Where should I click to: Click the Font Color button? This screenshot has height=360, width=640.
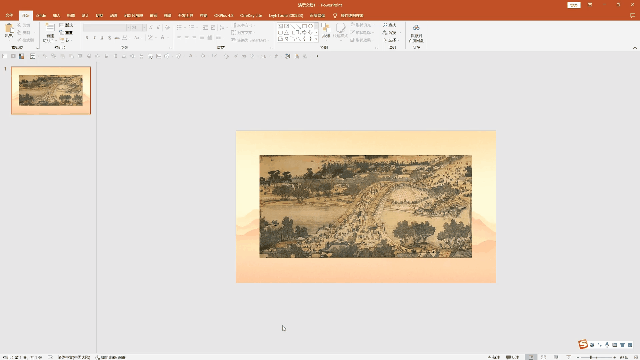pos(162,38)
